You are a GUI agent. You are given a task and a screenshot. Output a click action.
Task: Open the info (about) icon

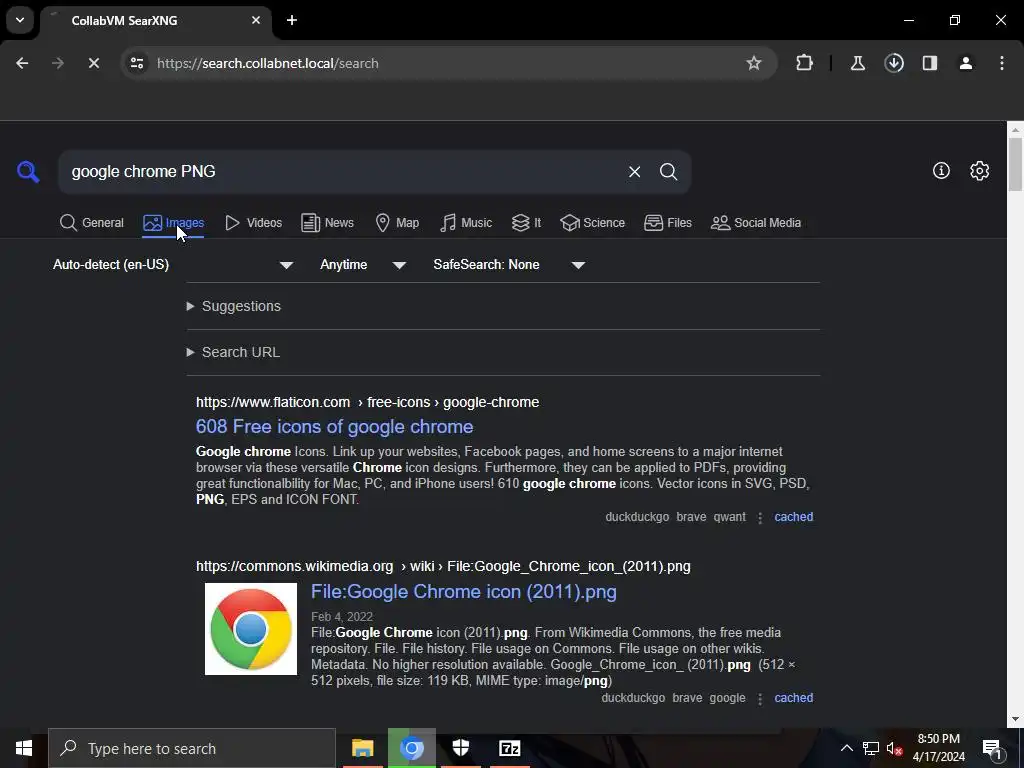click(941, 170)
